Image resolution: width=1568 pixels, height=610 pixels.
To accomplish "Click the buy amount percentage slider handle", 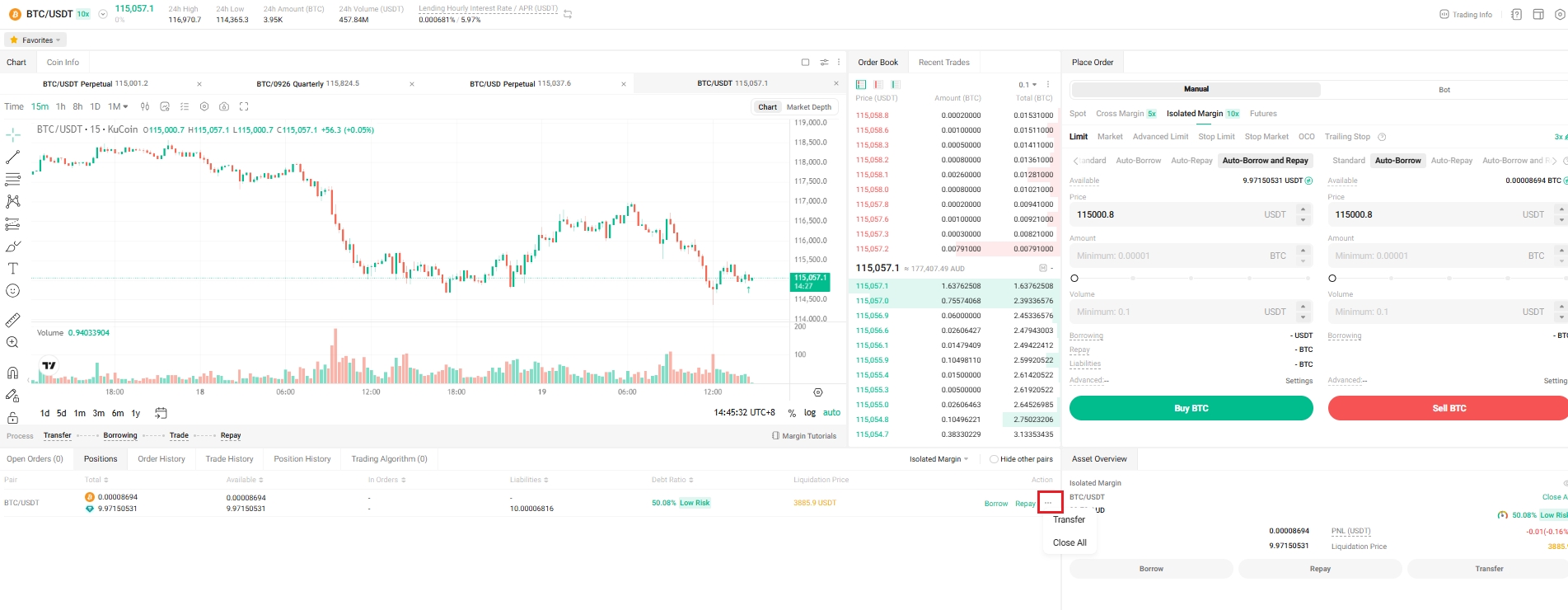I will [x=1074, y=279].
